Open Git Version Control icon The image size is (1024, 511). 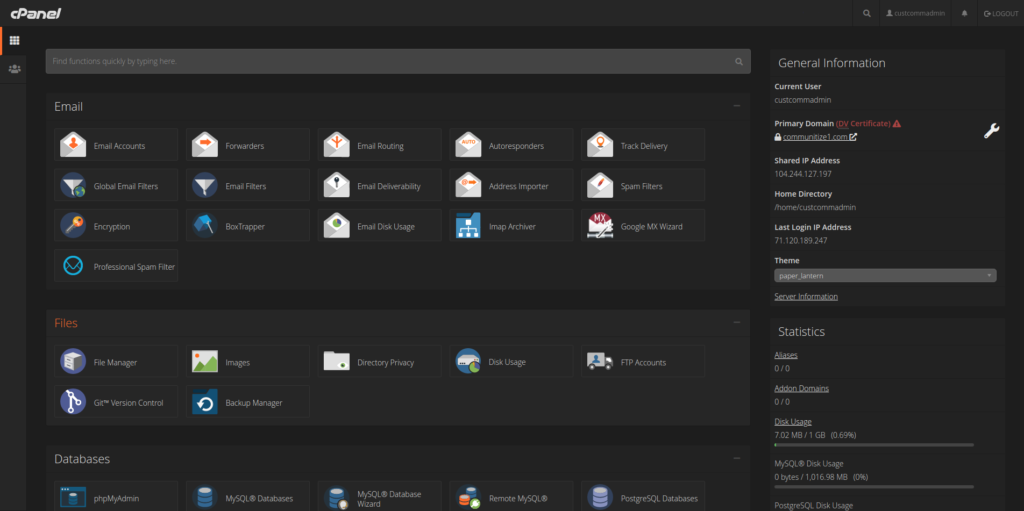pos(74,402)
